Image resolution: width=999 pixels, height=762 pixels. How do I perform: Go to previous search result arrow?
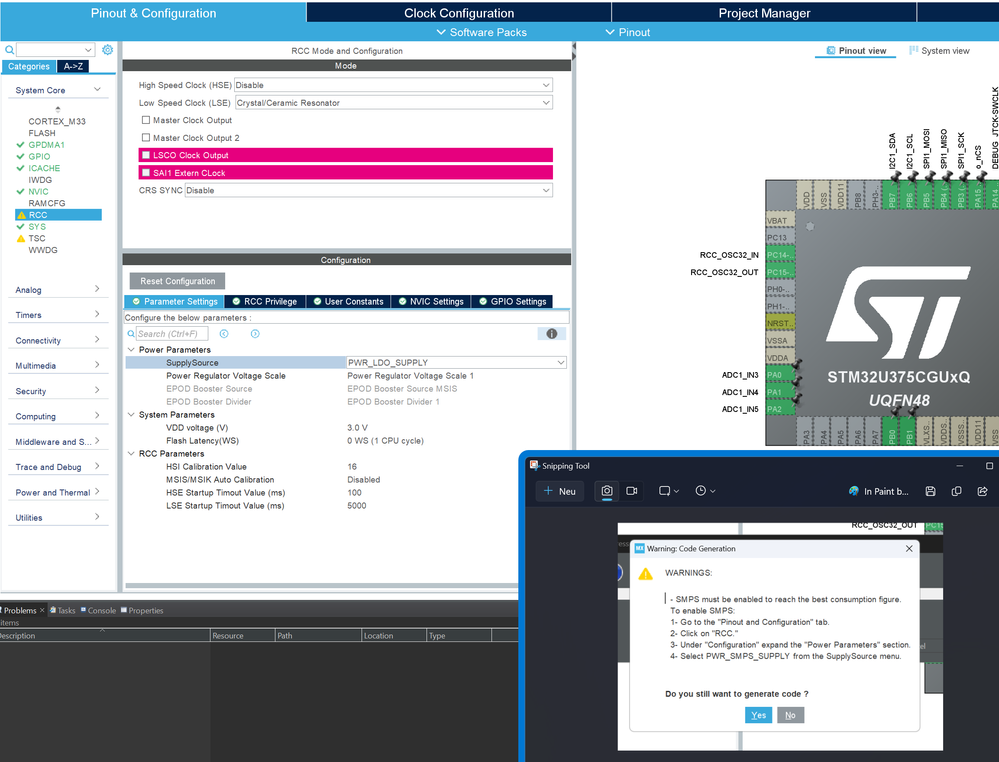pyautogui.click(x=224, y=334)
